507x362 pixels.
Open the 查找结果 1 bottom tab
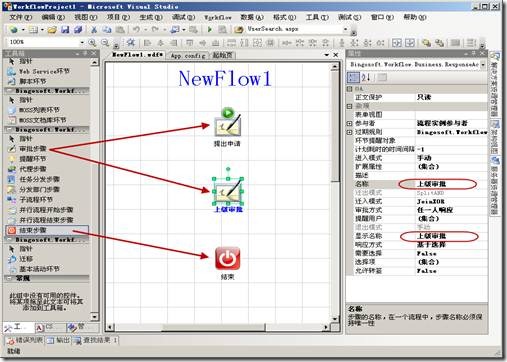tap(95, 340)
